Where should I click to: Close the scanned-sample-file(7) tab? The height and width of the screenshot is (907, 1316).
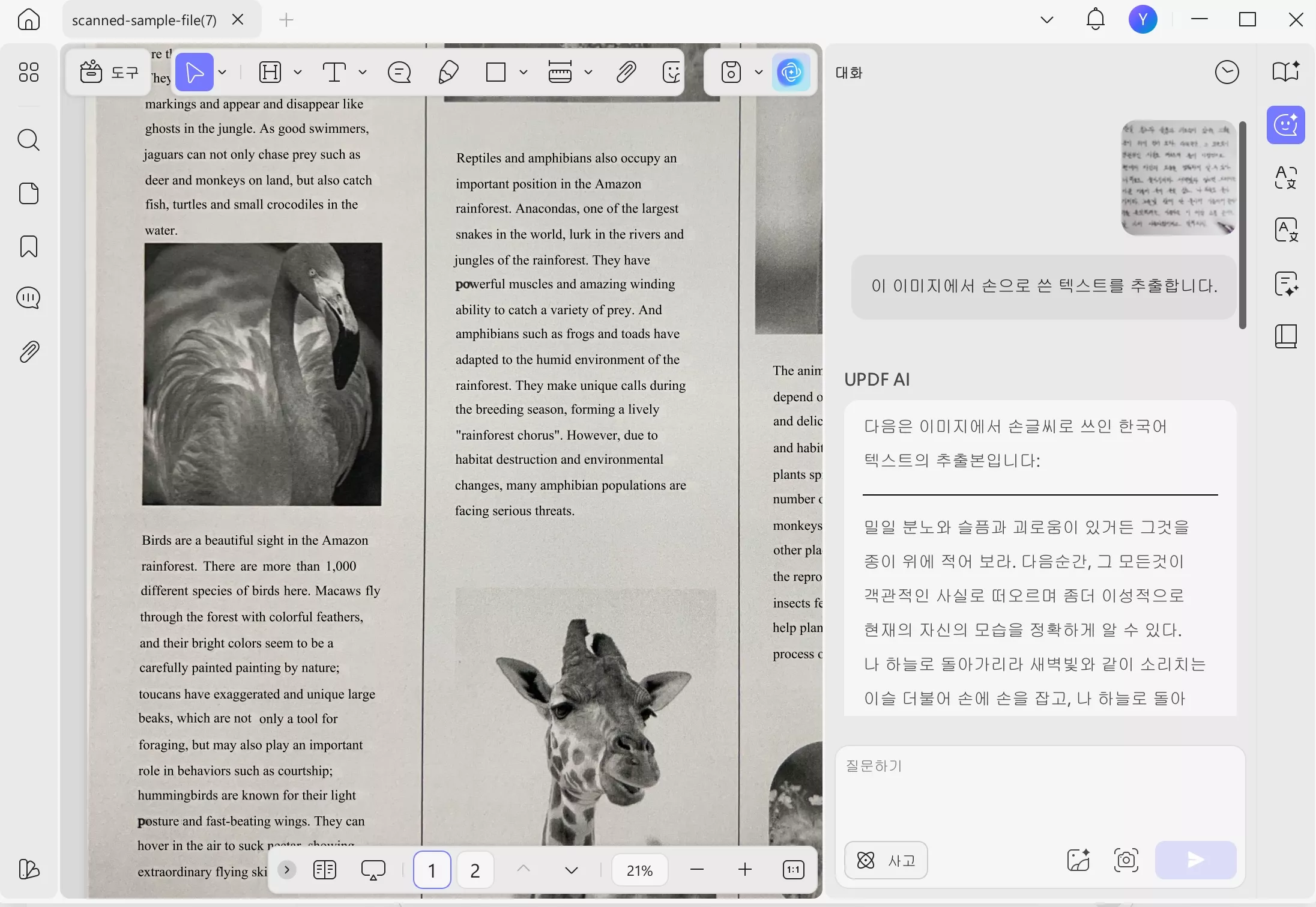[x=238, y=20]
